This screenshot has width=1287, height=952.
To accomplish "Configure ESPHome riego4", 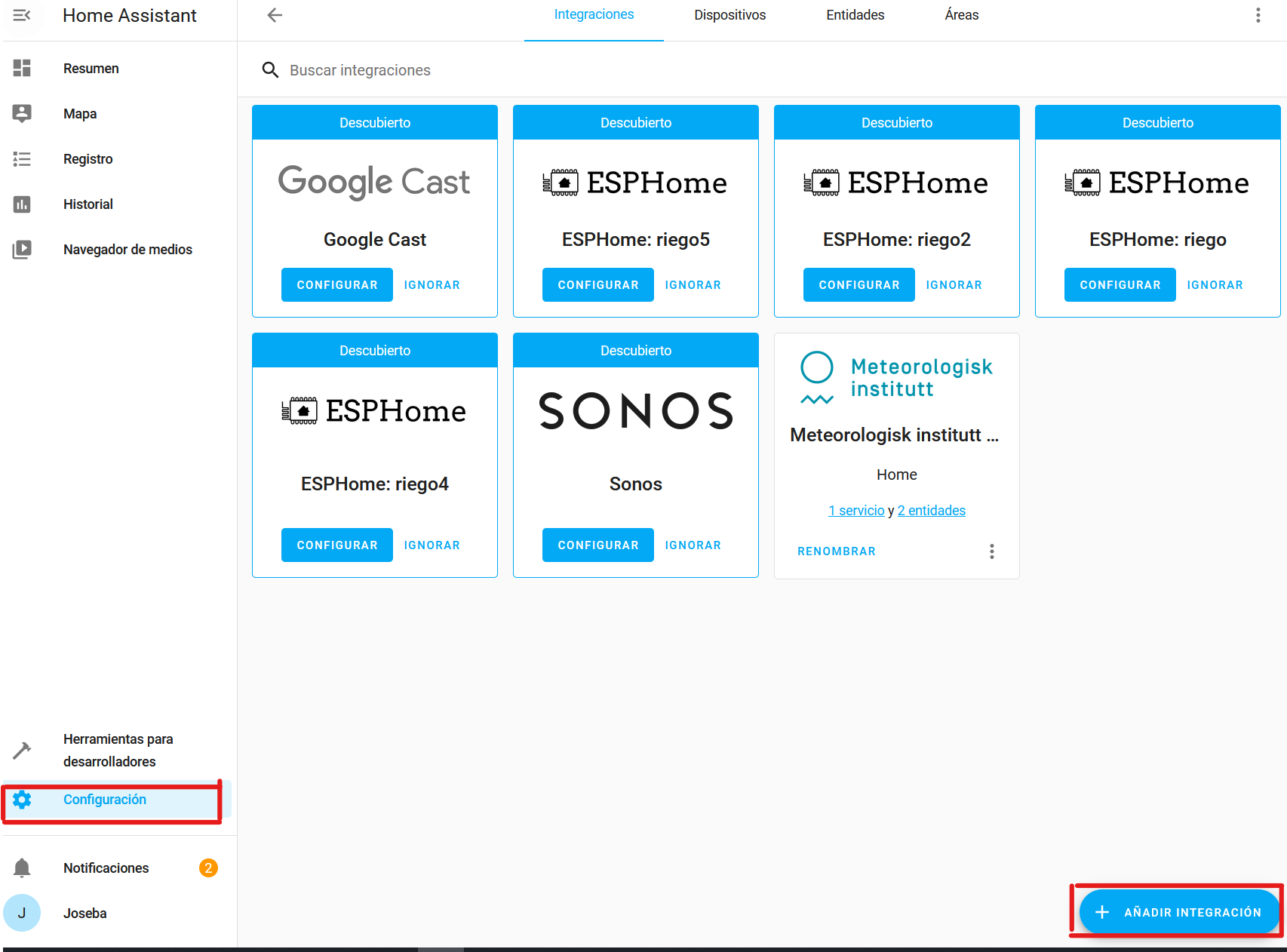I will (x=337, y=545).
